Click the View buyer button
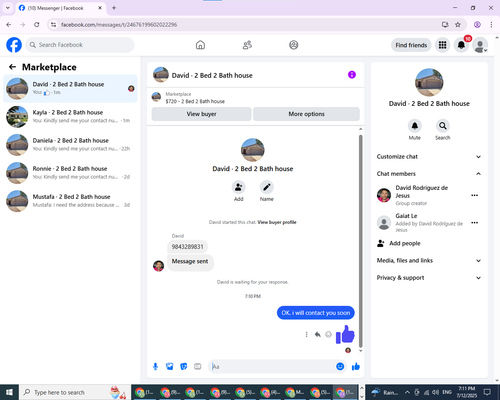This screenshot has height=400, width=500. pyautogui.click(x=201, y=114)
